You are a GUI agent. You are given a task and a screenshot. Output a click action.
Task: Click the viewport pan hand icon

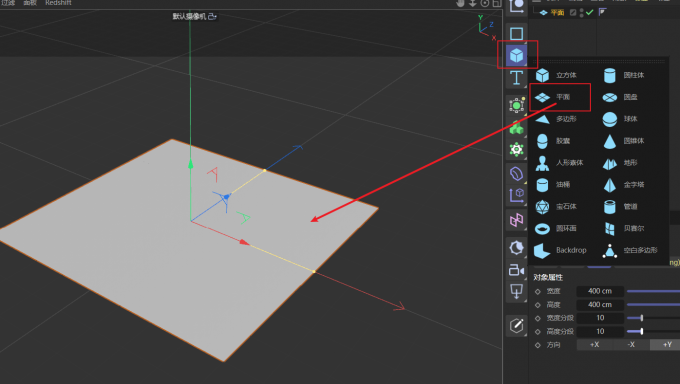461,3
